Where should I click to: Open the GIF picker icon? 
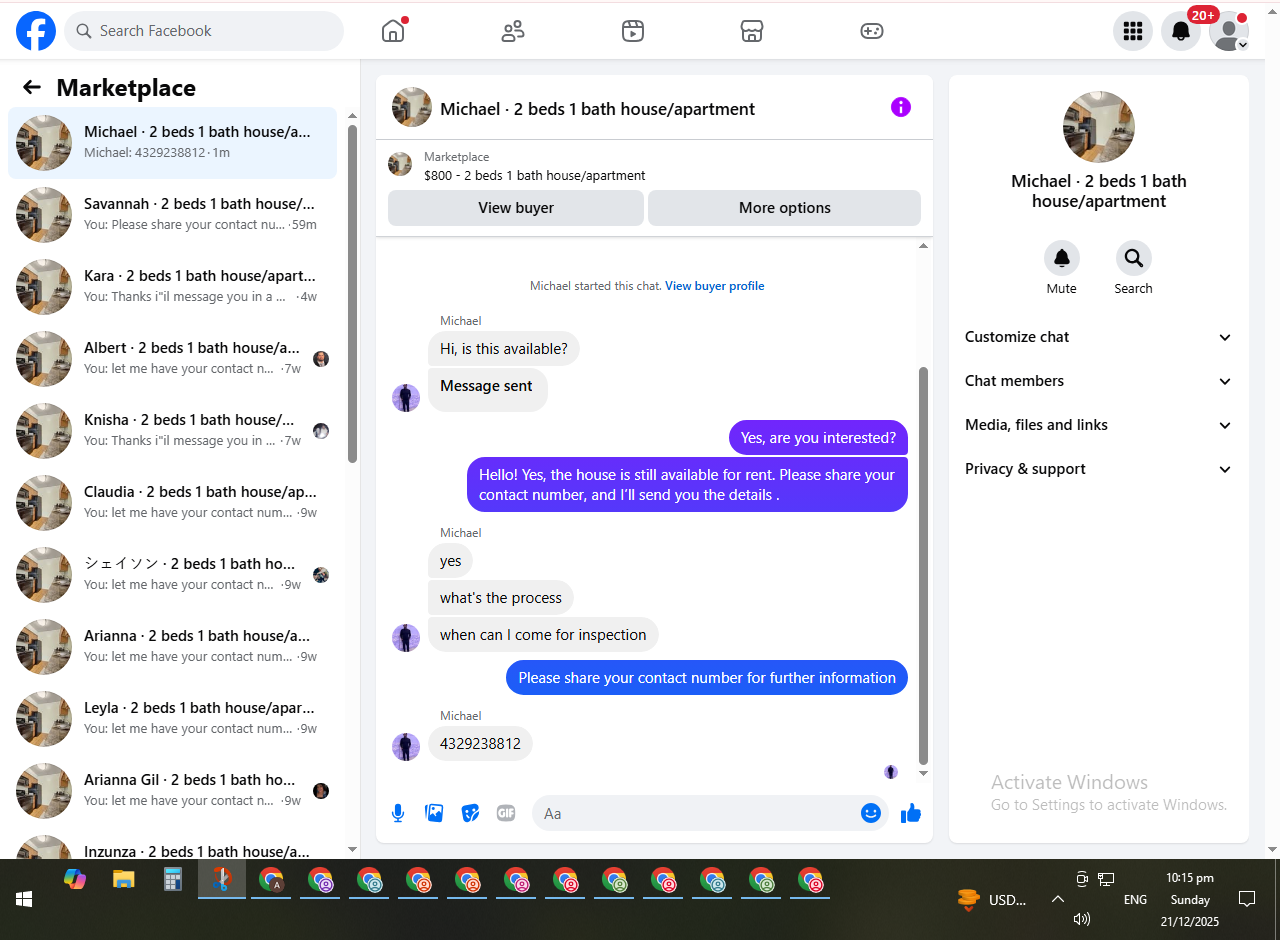pos(506,813)
